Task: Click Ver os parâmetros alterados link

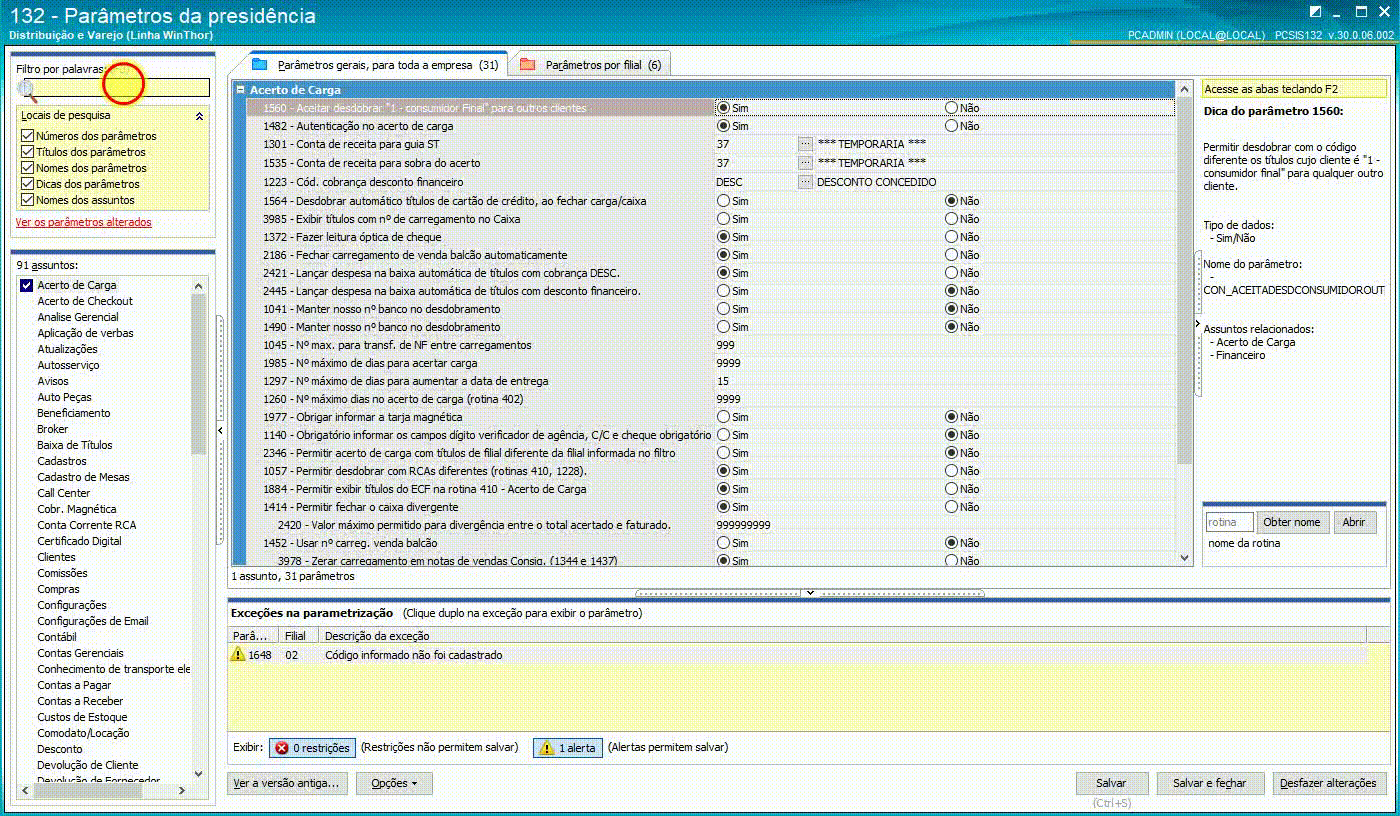Action: (x=84, y=222)
